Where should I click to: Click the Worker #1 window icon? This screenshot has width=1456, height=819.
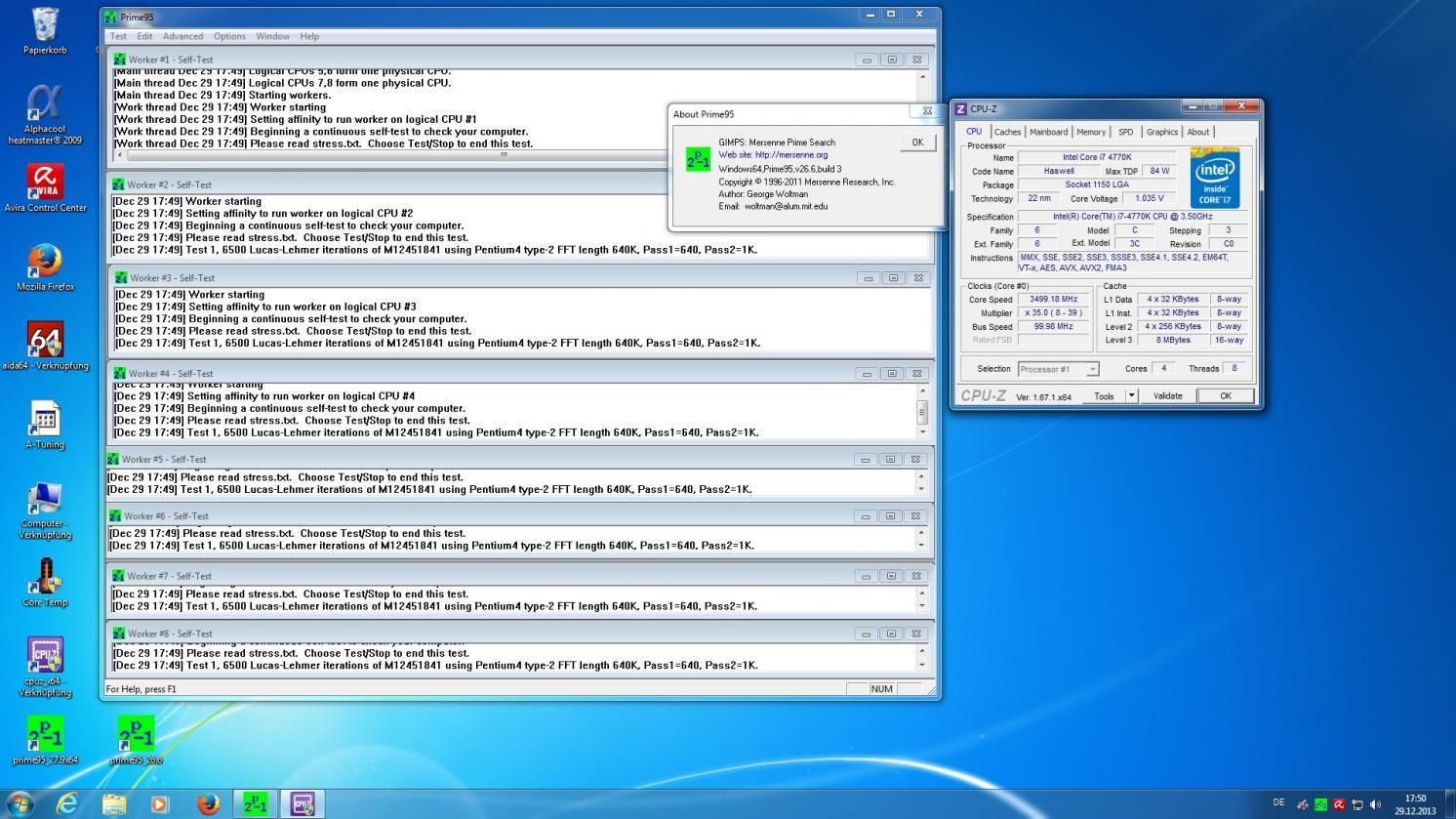tap(120, 60)
